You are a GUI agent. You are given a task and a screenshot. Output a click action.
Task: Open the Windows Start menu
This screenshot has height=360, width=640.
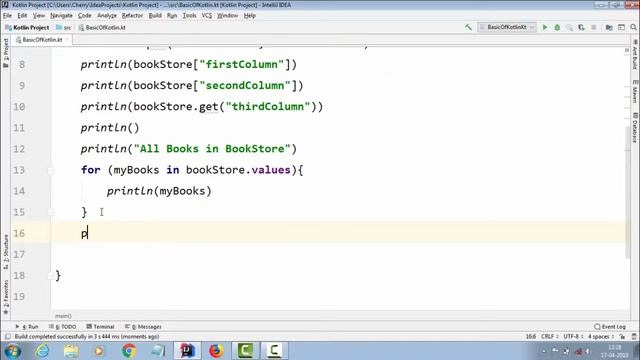pyautogui.click(x=13, y=351)
